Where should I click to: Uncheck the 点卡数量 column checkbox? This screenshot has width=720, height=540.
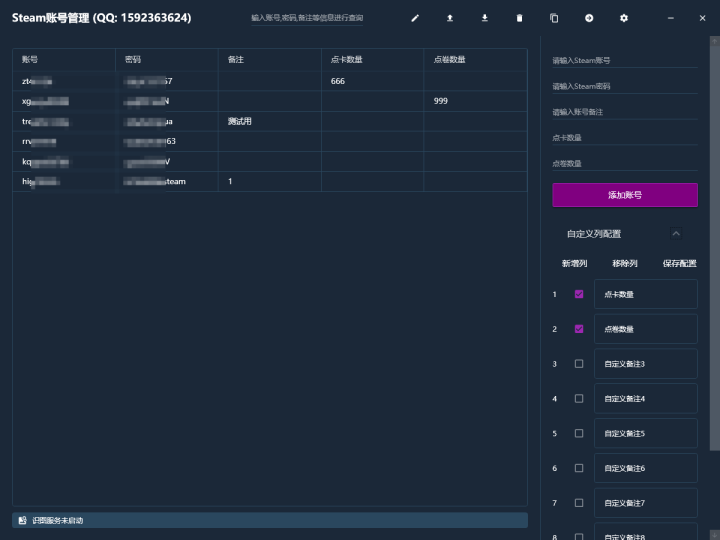579,294
